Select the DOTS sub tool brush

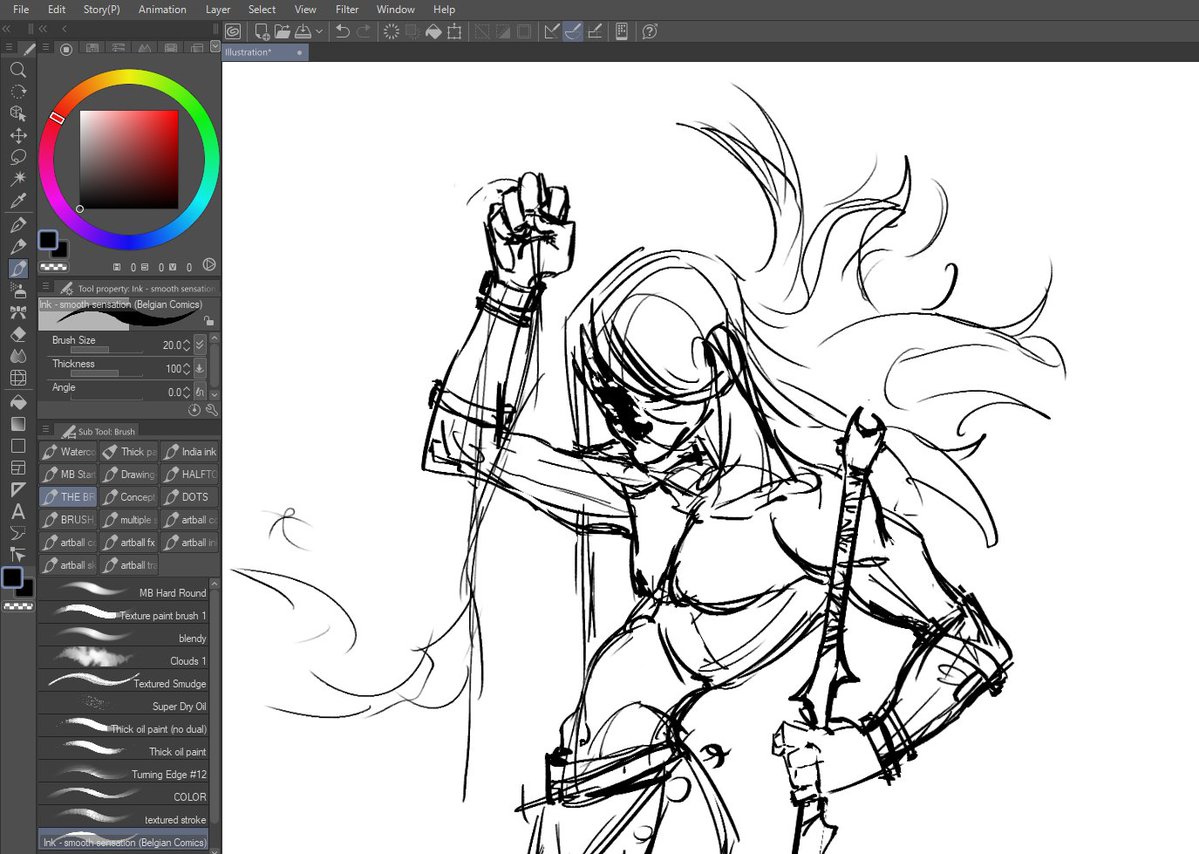(190, 497)
